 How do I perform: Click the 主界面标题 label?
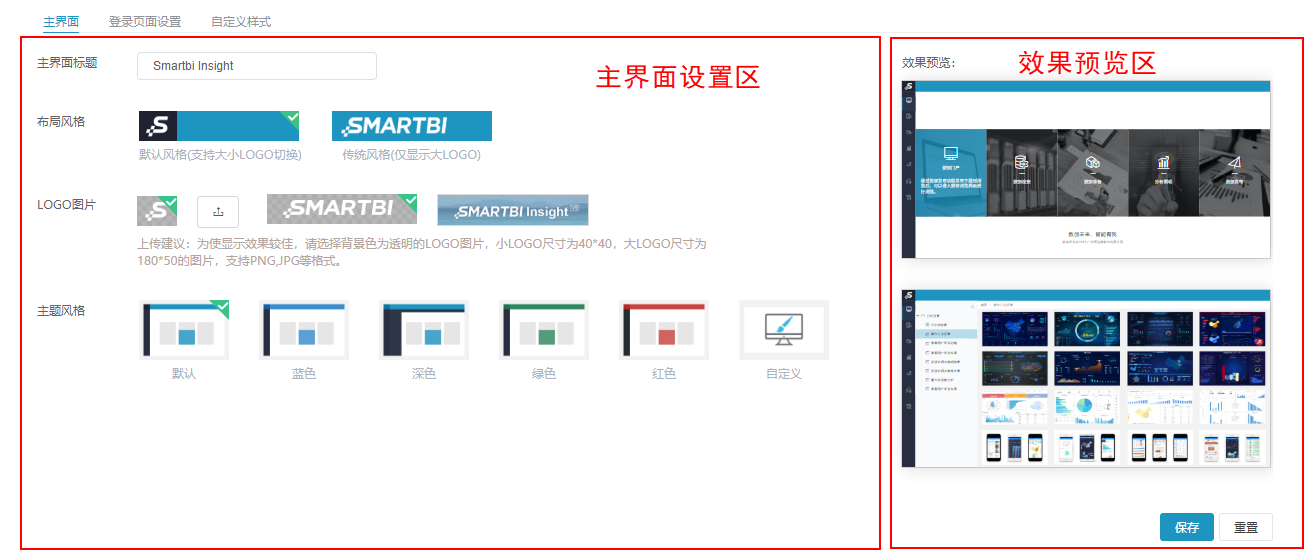click(67, 62)
